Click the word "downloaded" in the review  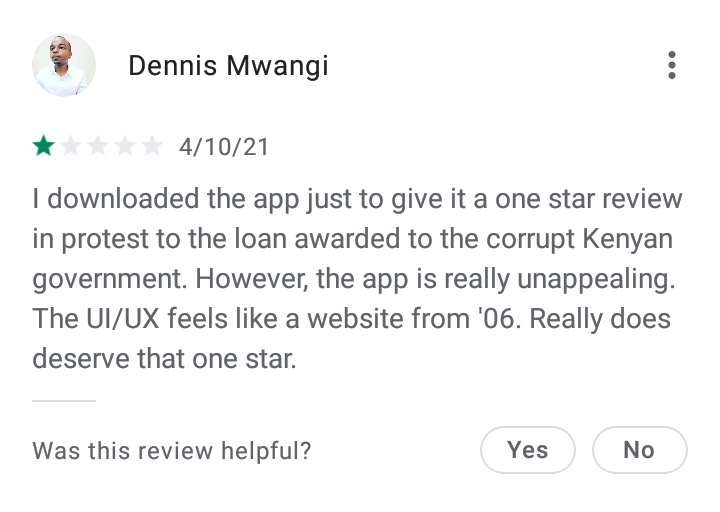pos(124,199)
